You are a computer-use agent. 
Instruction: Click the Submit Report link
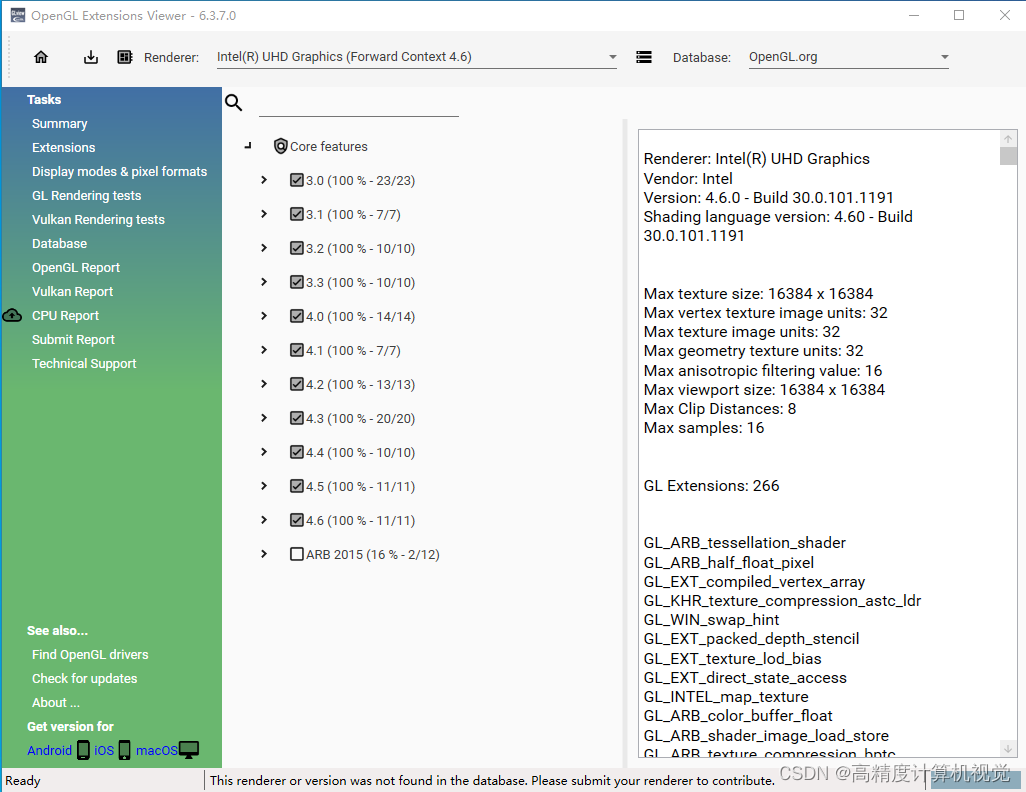pos(73,340)
